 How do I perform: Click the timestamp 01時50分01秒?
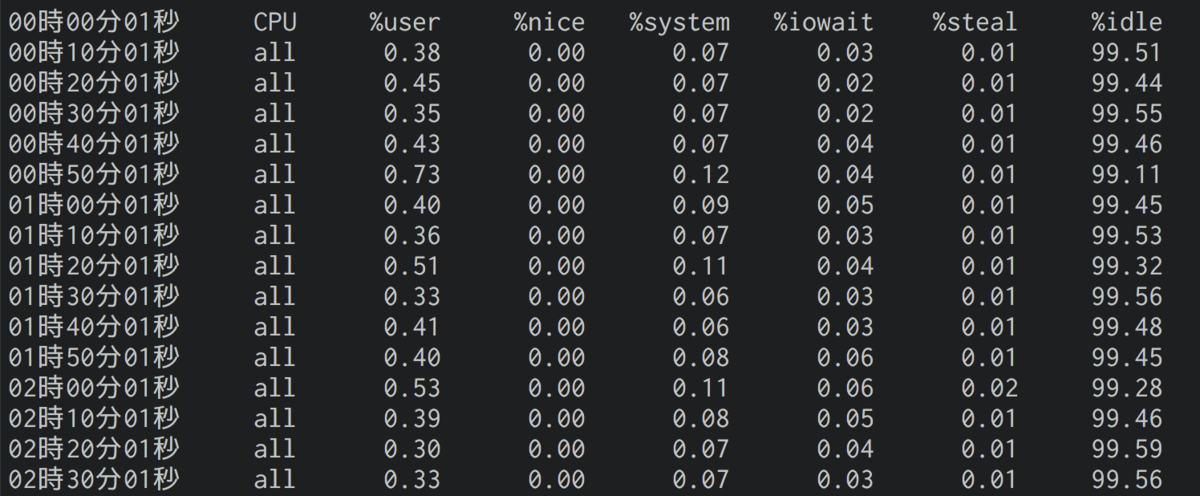(x=94, y=358)
